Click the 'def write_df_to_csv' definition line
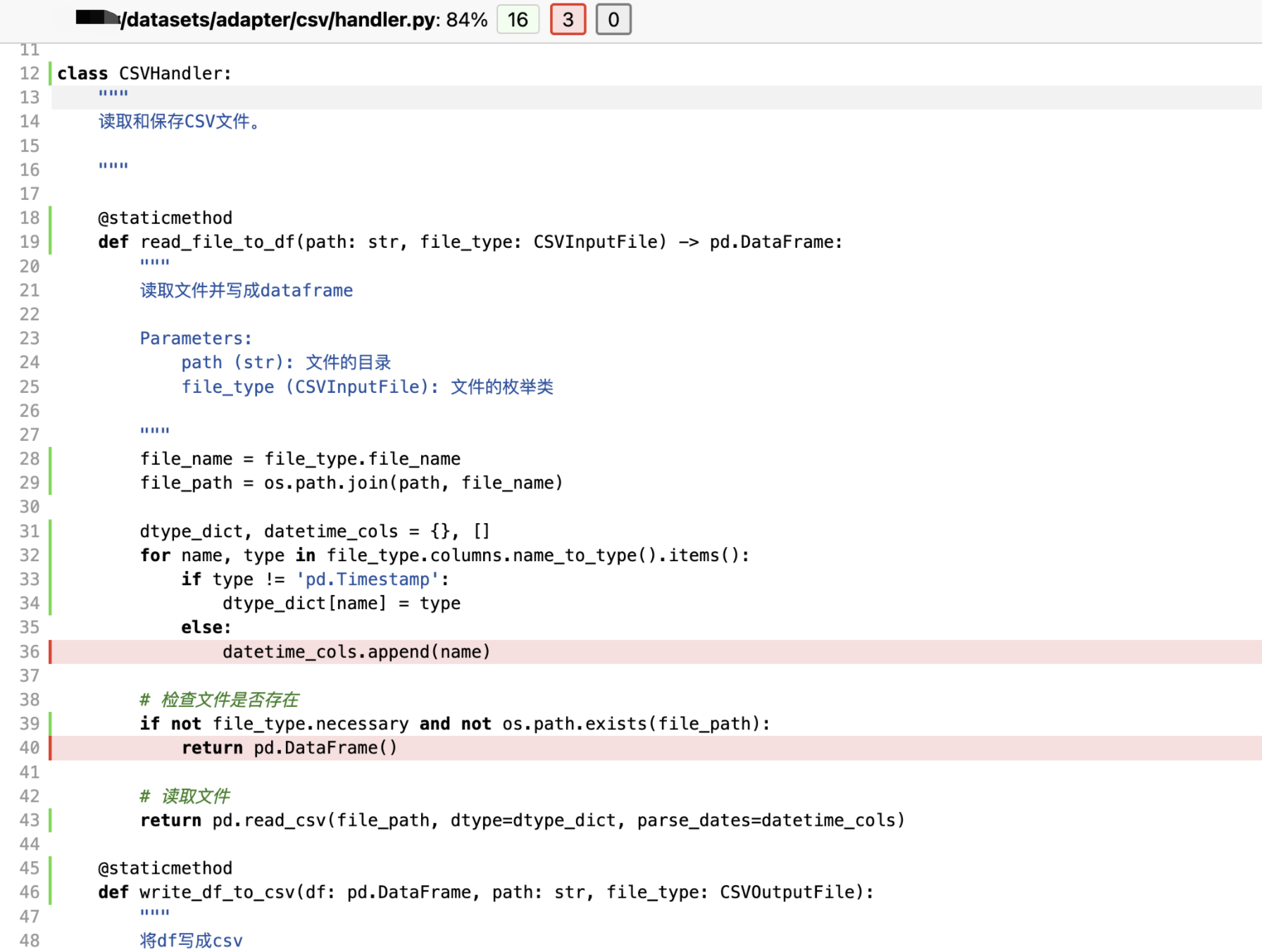This screenshot has width=1262, height=952. [x=486, y=892]
